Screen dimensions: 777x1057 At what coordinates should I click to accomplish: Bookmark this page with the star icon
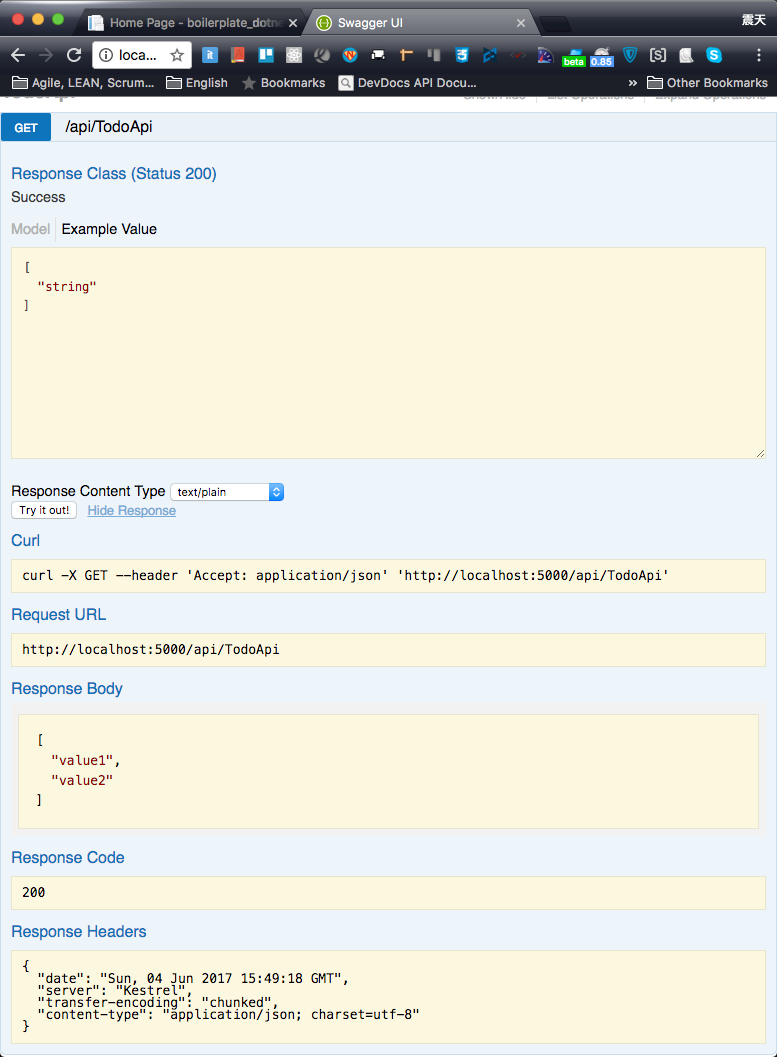[177, 56]
